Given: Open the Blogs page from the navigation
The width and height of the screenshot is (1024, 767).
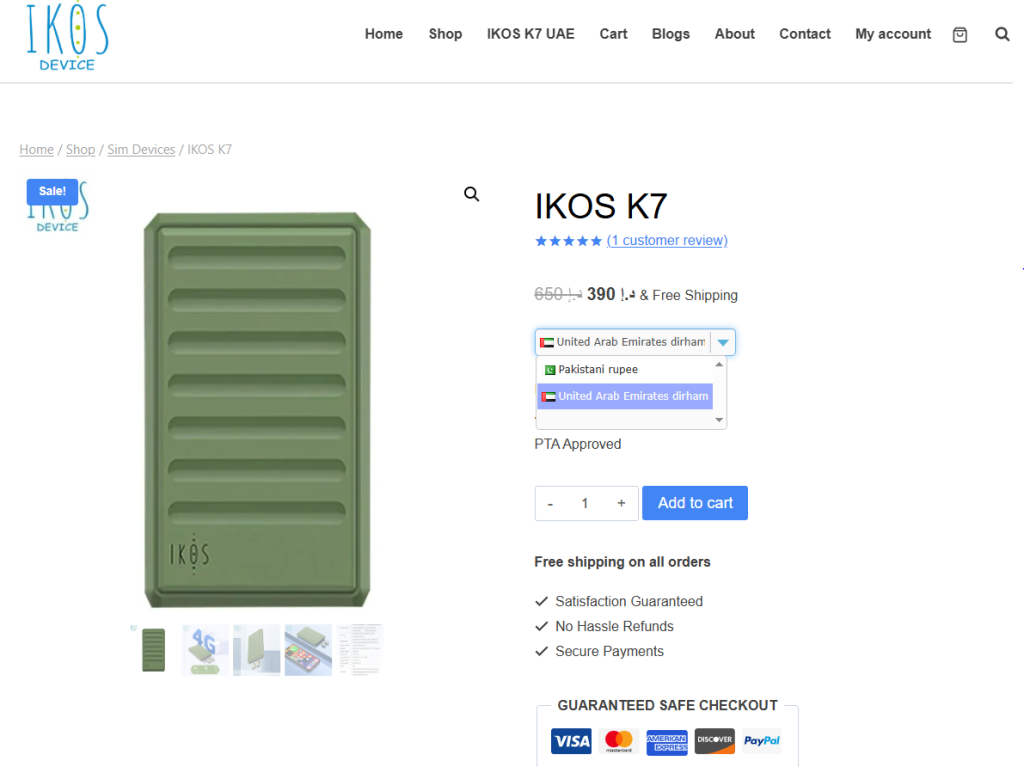Looking at the screenshot, I should point(670,34).
